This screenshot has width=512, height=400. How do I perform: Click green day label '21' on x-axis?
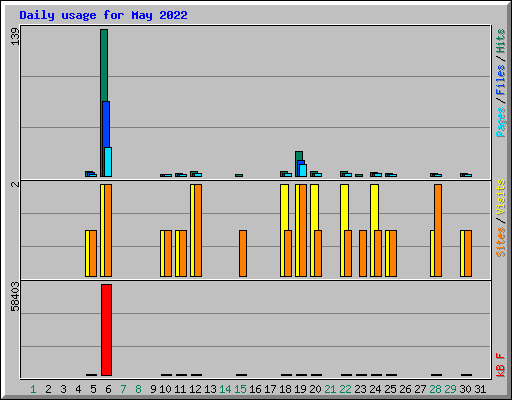(x=330, y=389)
